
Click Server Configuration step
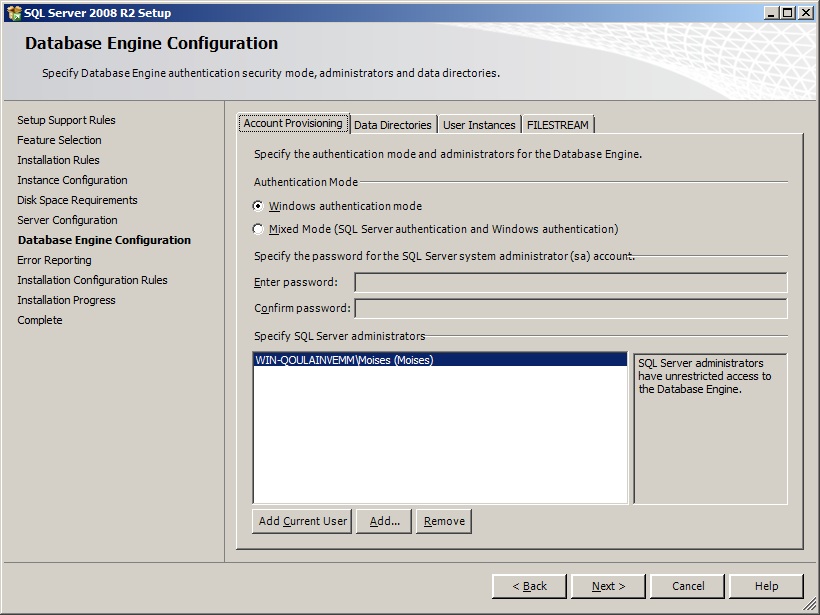67,220
